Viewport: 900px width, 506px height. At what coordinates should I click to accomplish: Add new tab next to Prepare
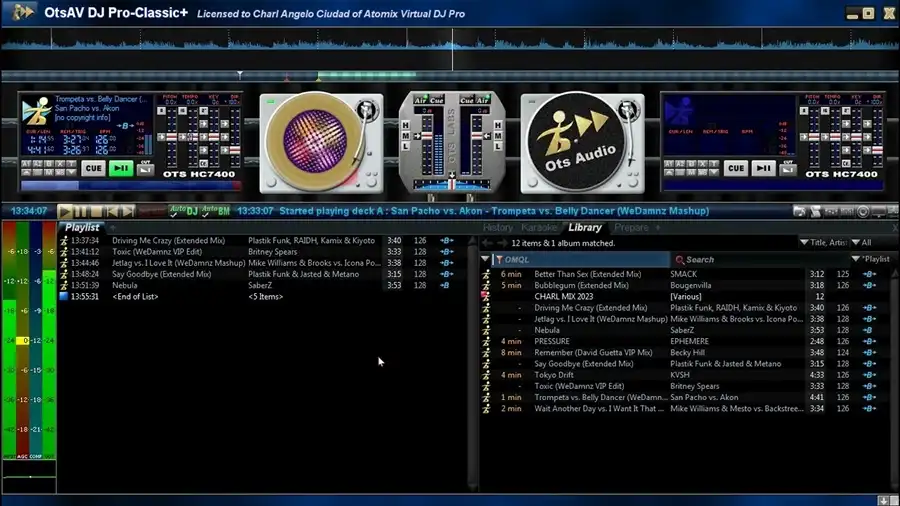(x=658, y=228)
